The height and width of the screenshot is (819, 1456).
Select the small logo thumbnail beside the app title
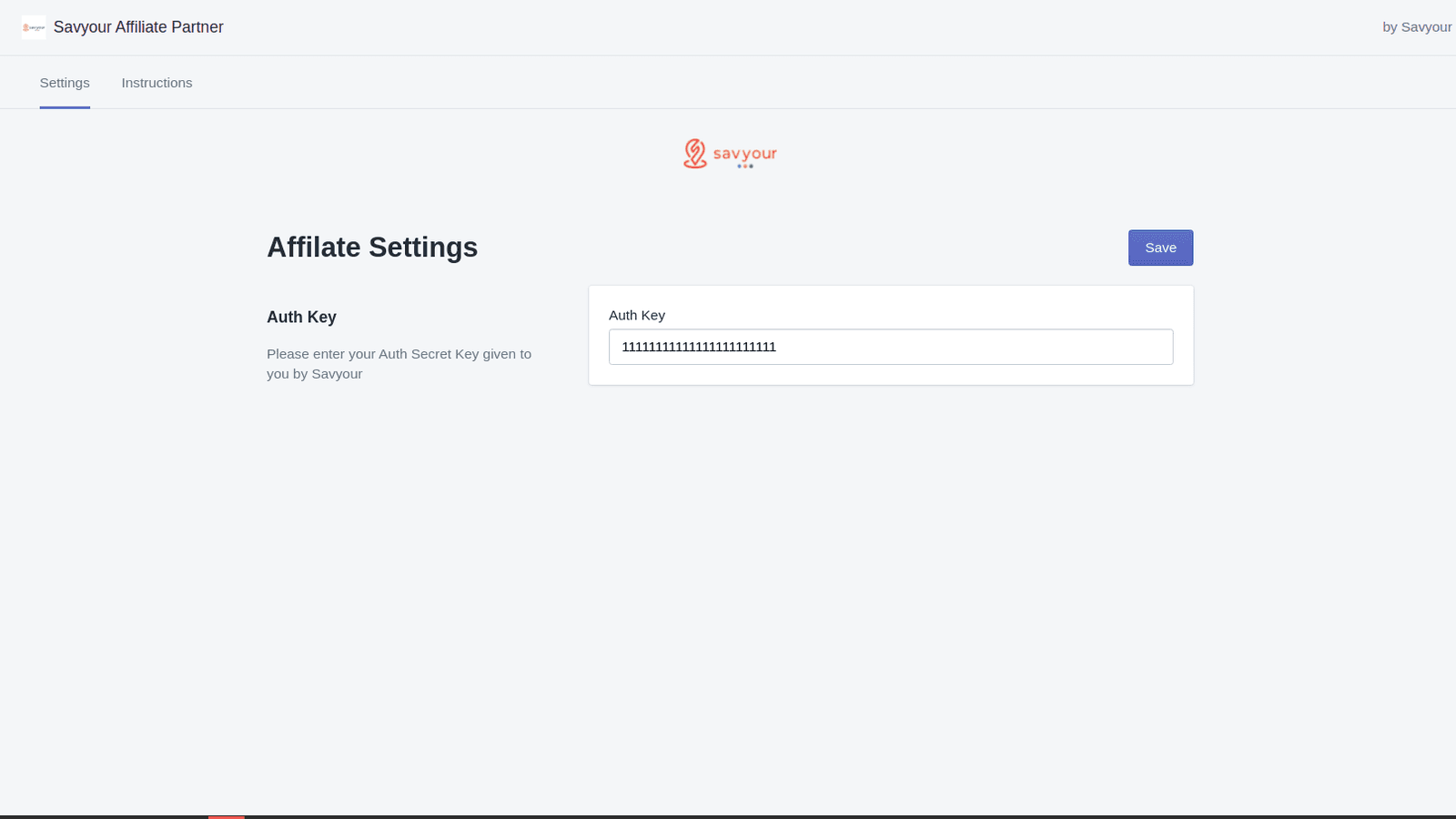(34, 27)
